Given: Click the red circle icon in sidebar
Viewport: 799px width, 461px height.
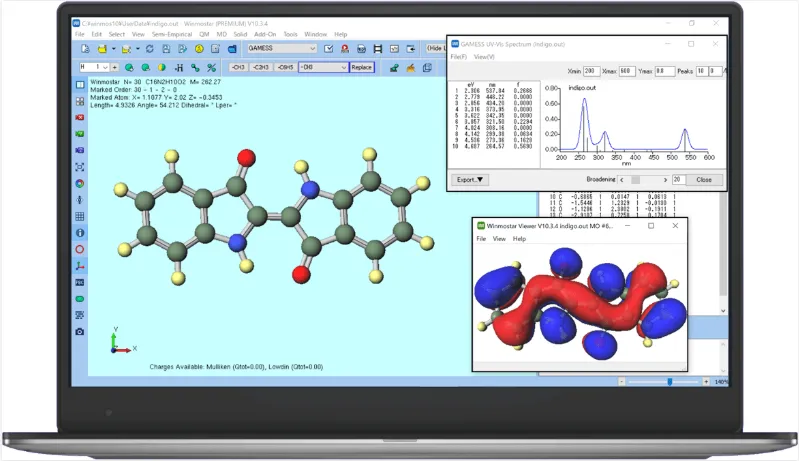Looking at the screenshot, I should 80,249.
